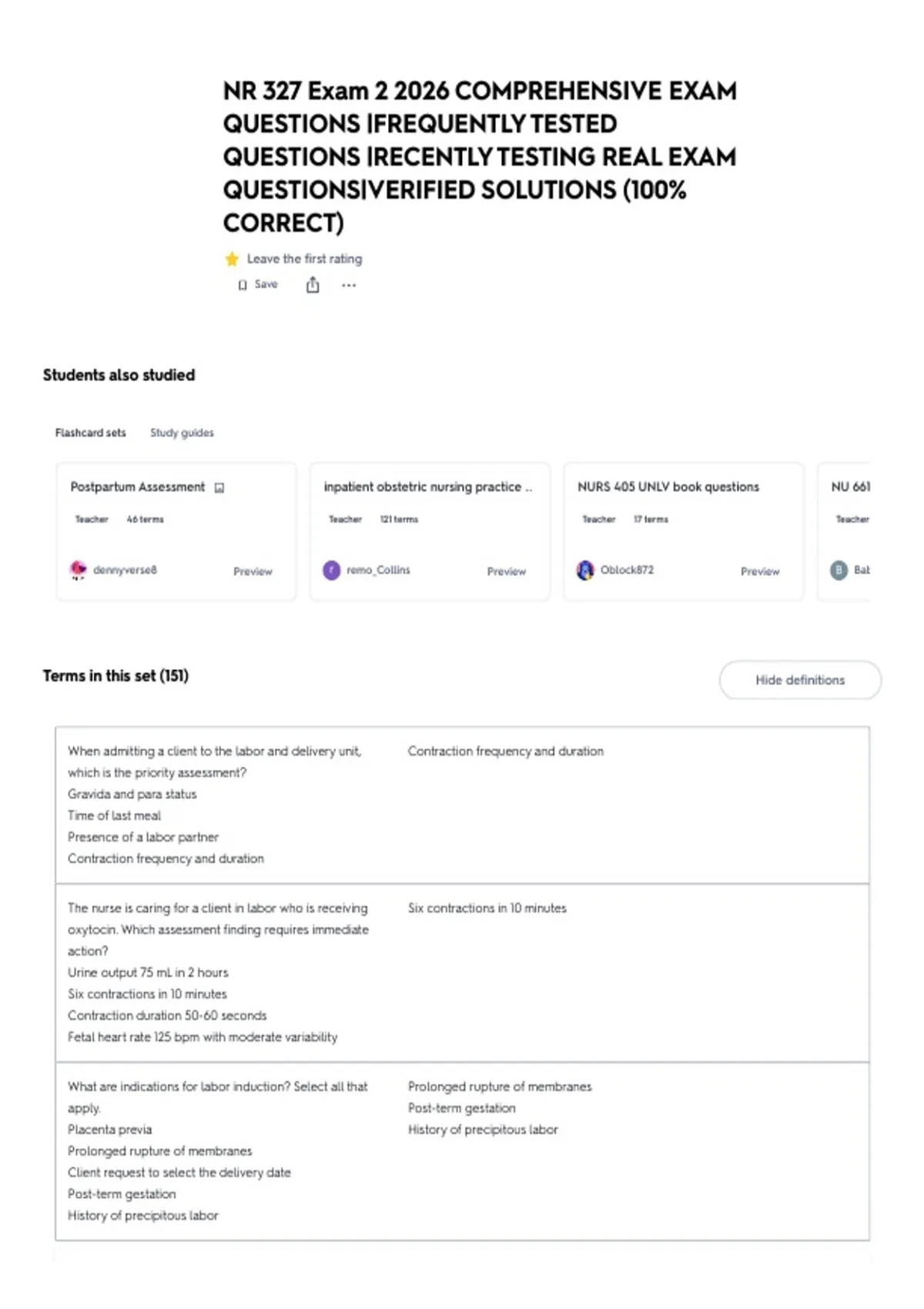The width and height of the screenshot is (924, 1309).
Task: Click the Save bookmark icon
Action: pyautogui.click(x=243, y=285)
